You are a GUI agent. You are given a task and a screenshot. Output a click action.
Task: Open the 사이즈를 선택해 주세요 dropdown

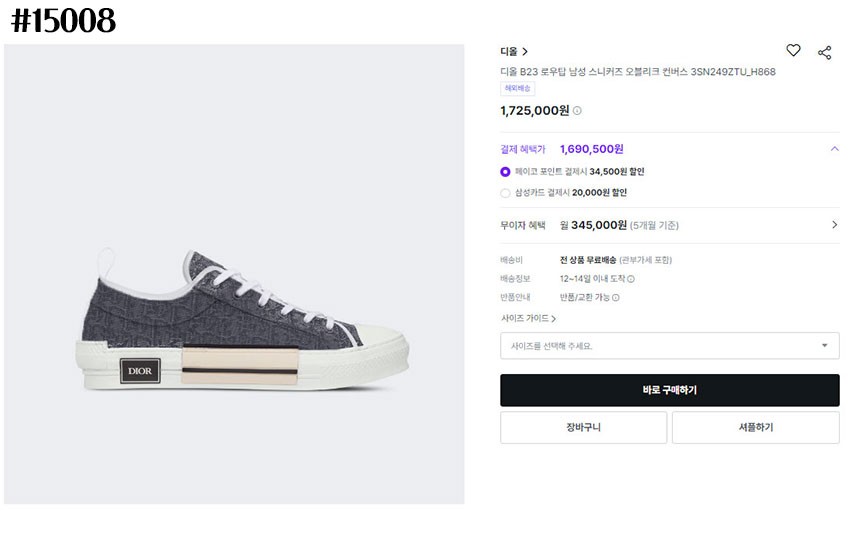pos(669,346)
